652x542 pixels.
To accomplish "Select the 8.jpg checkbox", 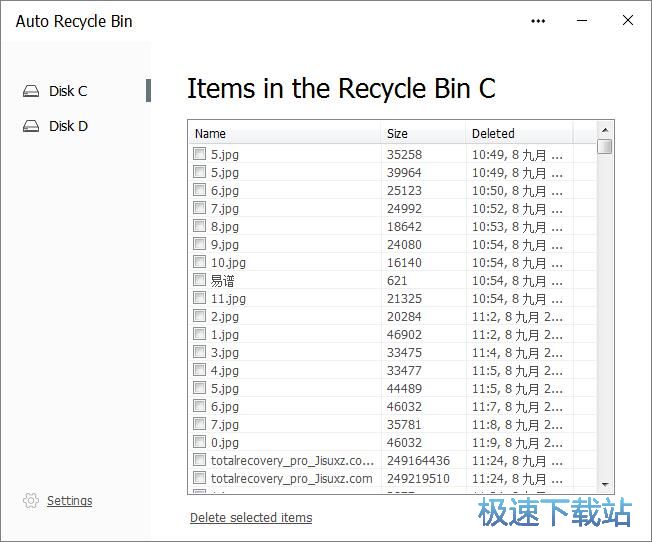I will [x=200, y=225].
